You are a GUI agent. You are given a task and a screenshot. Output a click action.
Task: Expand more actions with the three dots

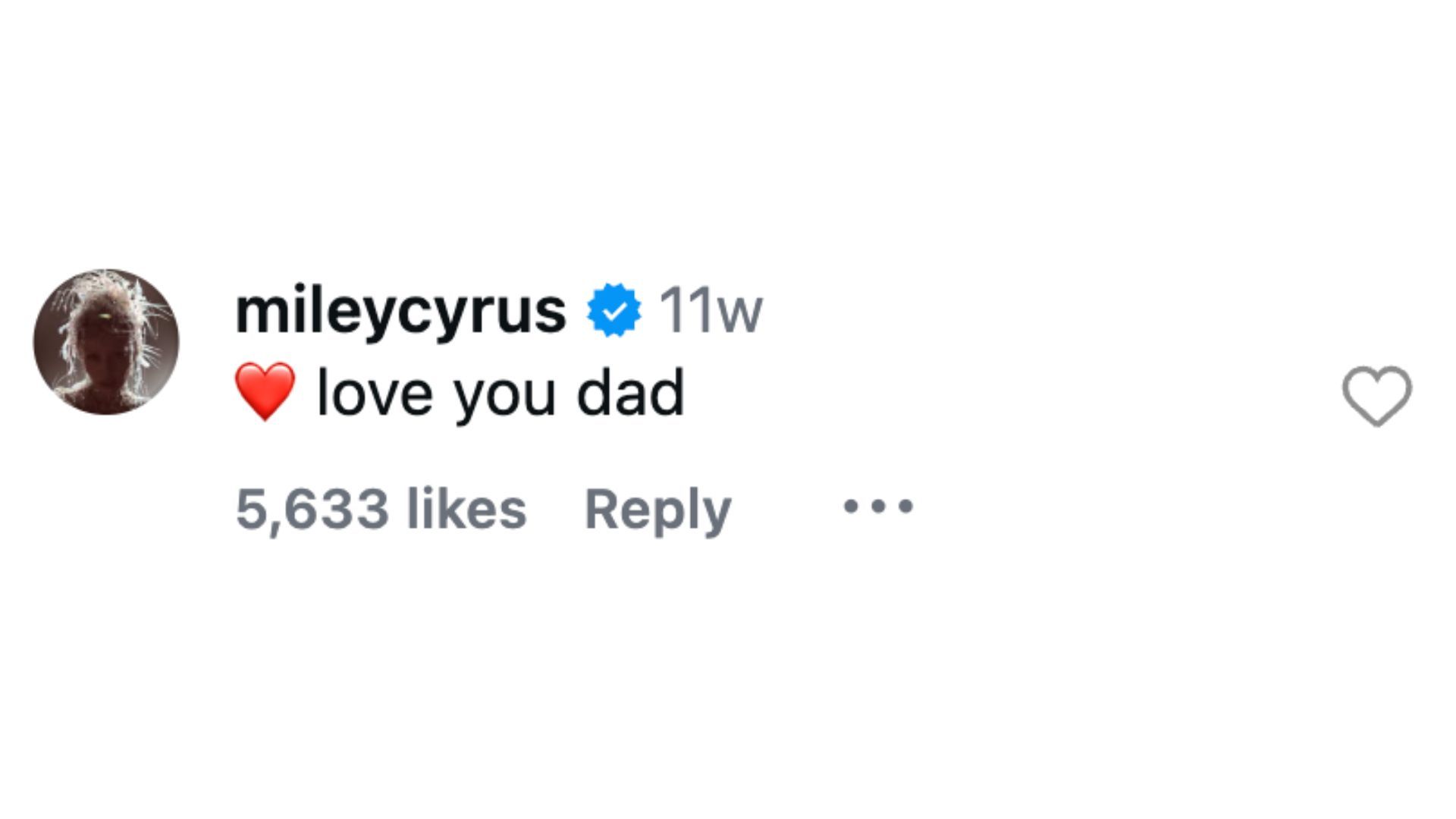click(878, 507)
